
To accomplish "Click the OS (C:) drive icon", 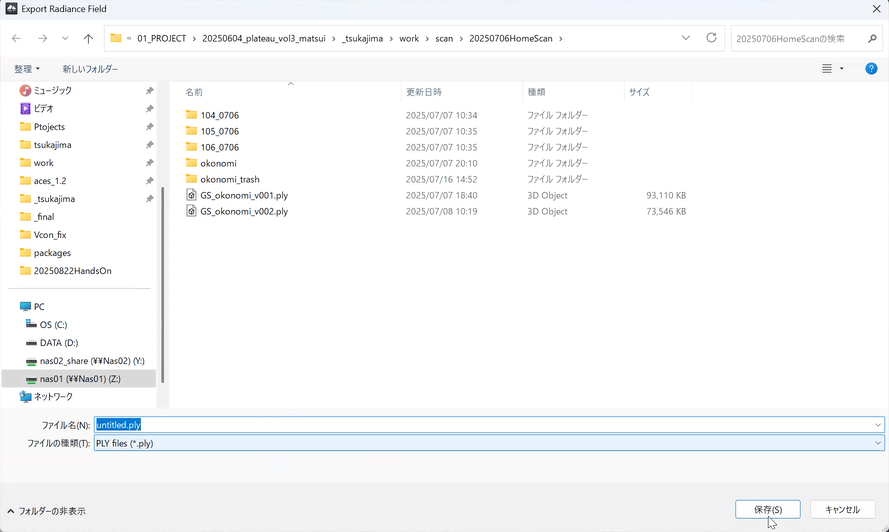I will point(32,325).
